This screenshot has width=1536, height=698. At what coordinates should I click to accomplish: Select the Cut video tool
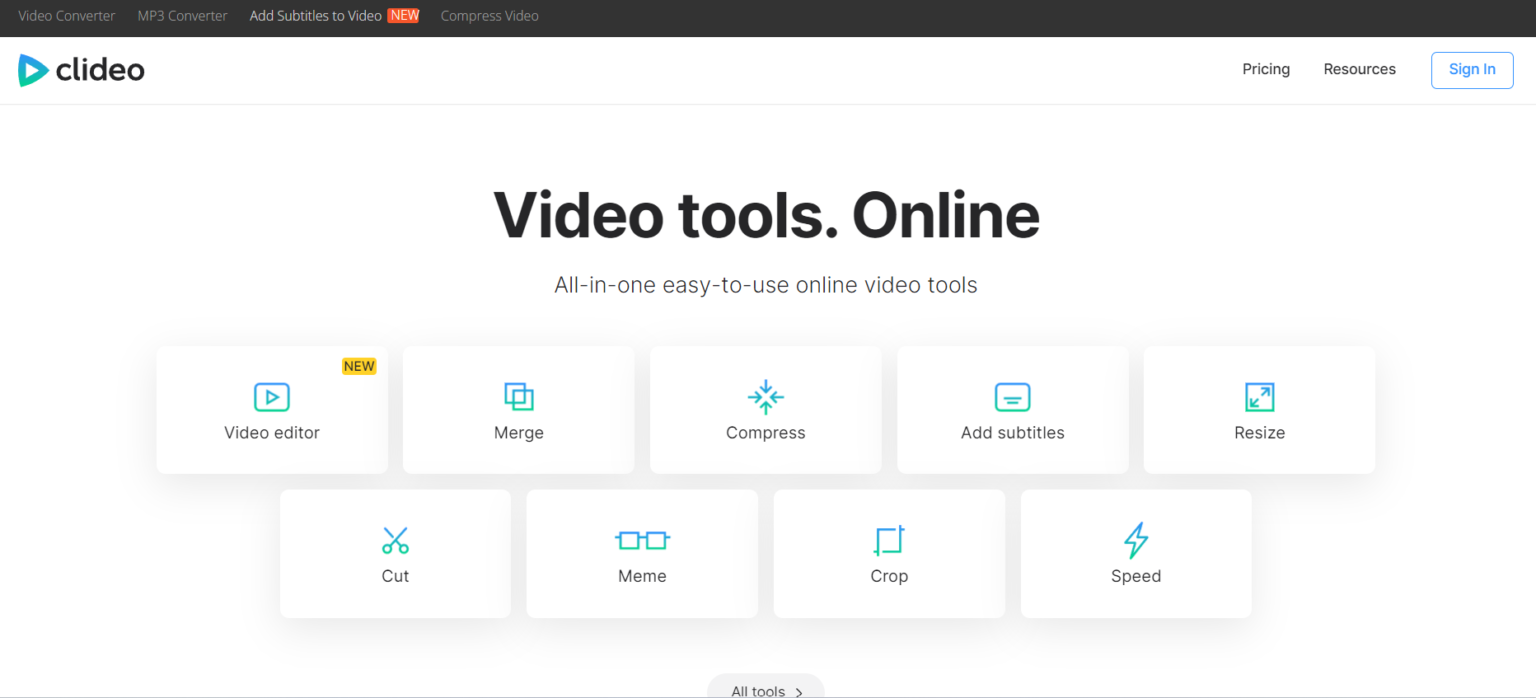pyautogui.click(x=395, y=554)
